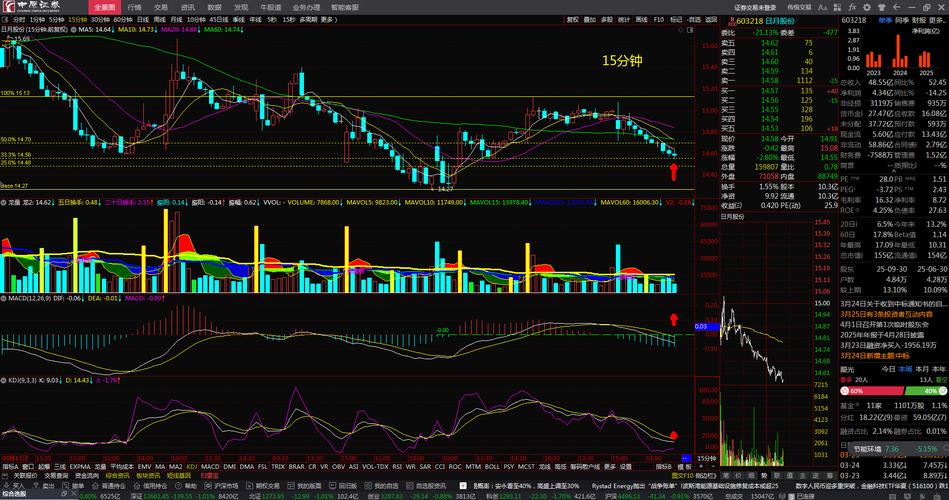
Task: Expand the 更多 periods dropdown
Action: 327,19
